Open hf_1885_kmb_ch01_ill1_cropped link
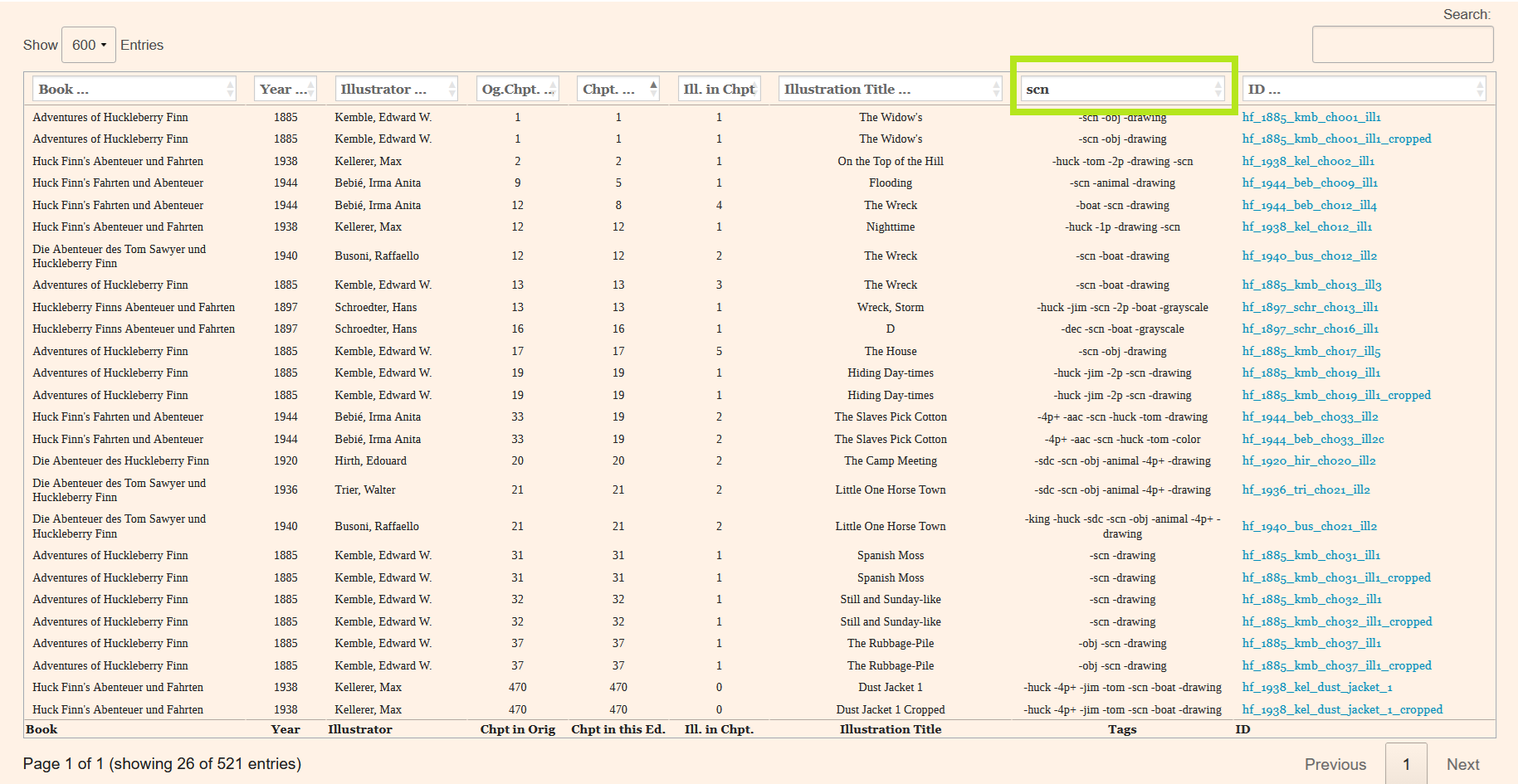Viewport: 1518px width, 784px height. point(1336,139)
